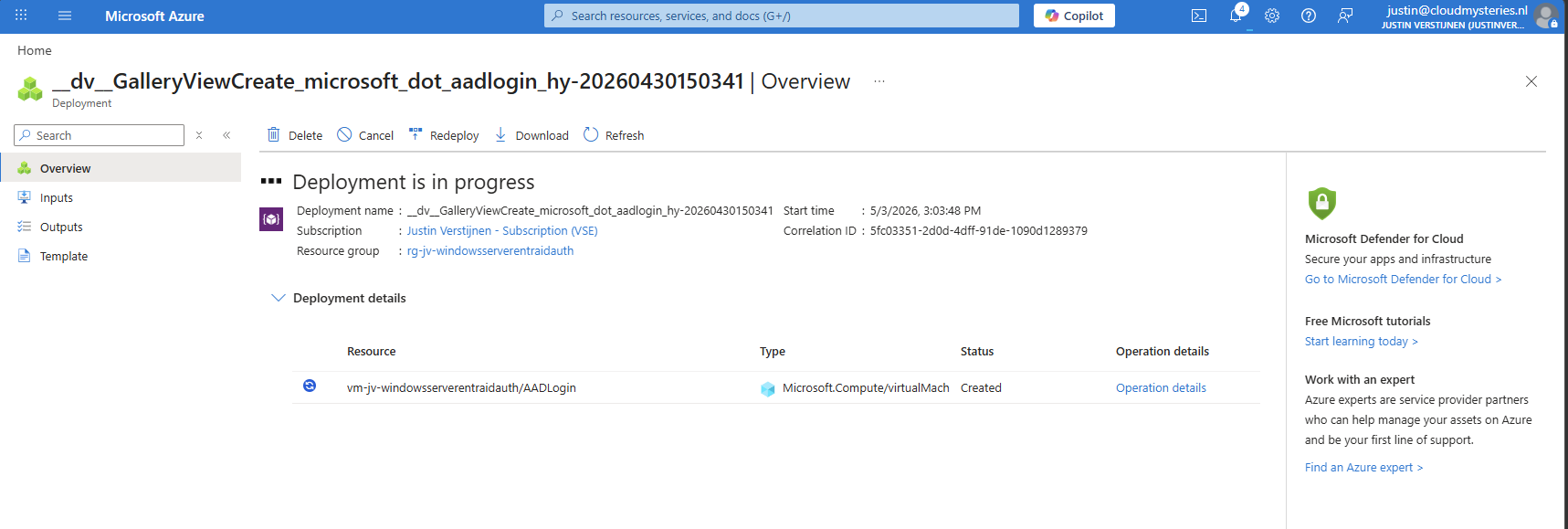Image resolution: width=1568 pixels, height=529 pixels.
Task: Open the Operation details link
Action: (1161, 387)
